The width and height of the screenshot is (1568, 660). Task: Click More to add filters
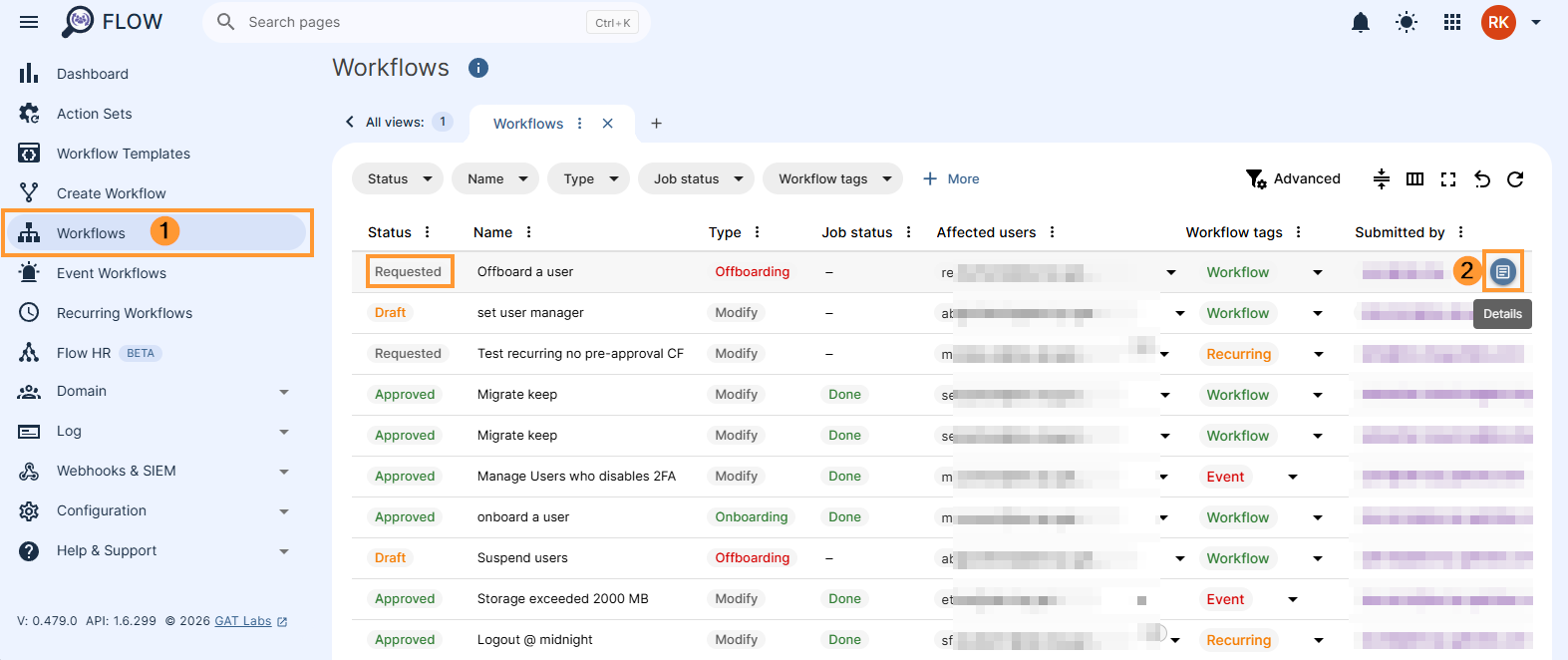click(951, 179)
